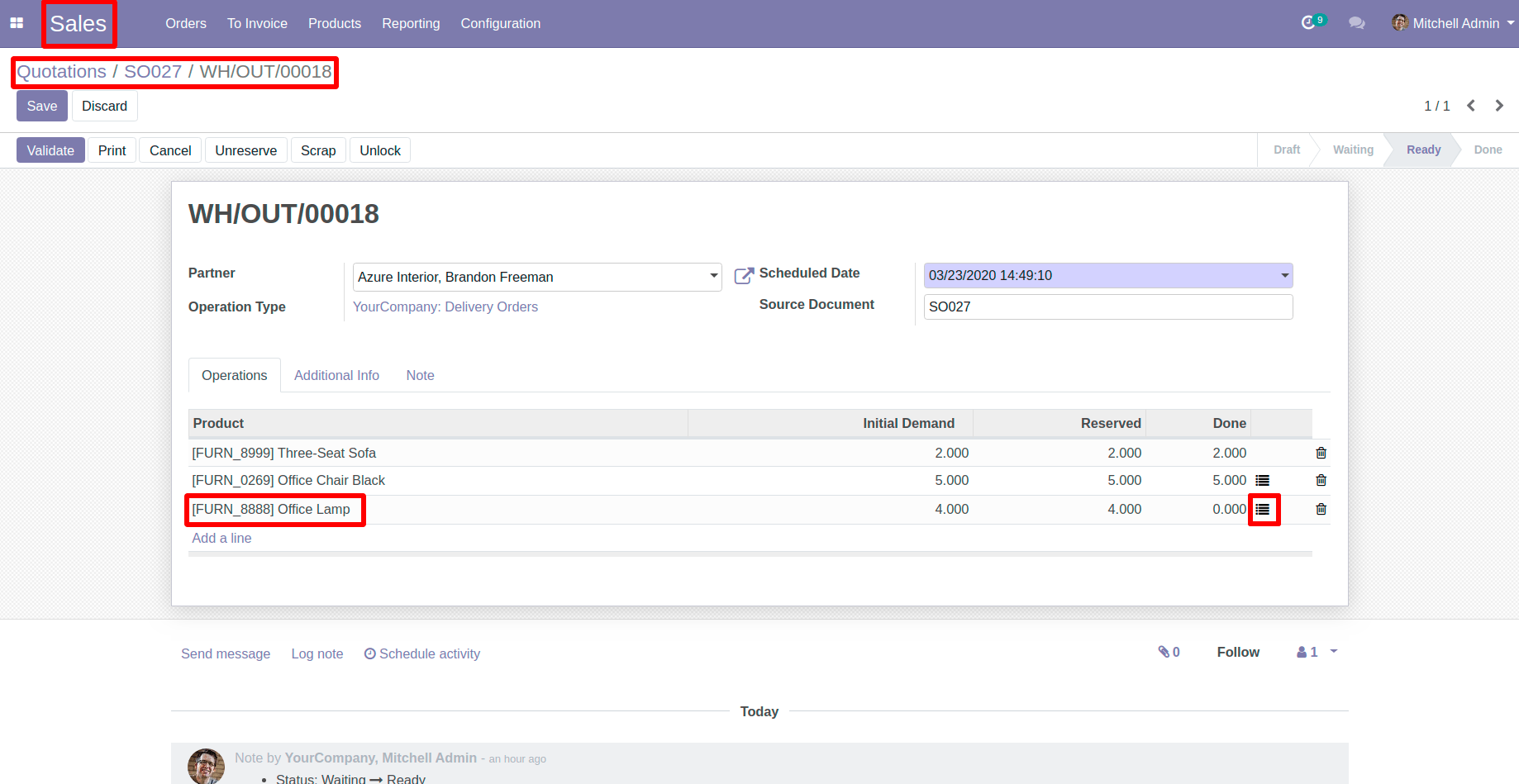The height and width of the screenshot is (784, 1519).
Task: Delete the Office Lamp line
Action: click(1321, 509)
